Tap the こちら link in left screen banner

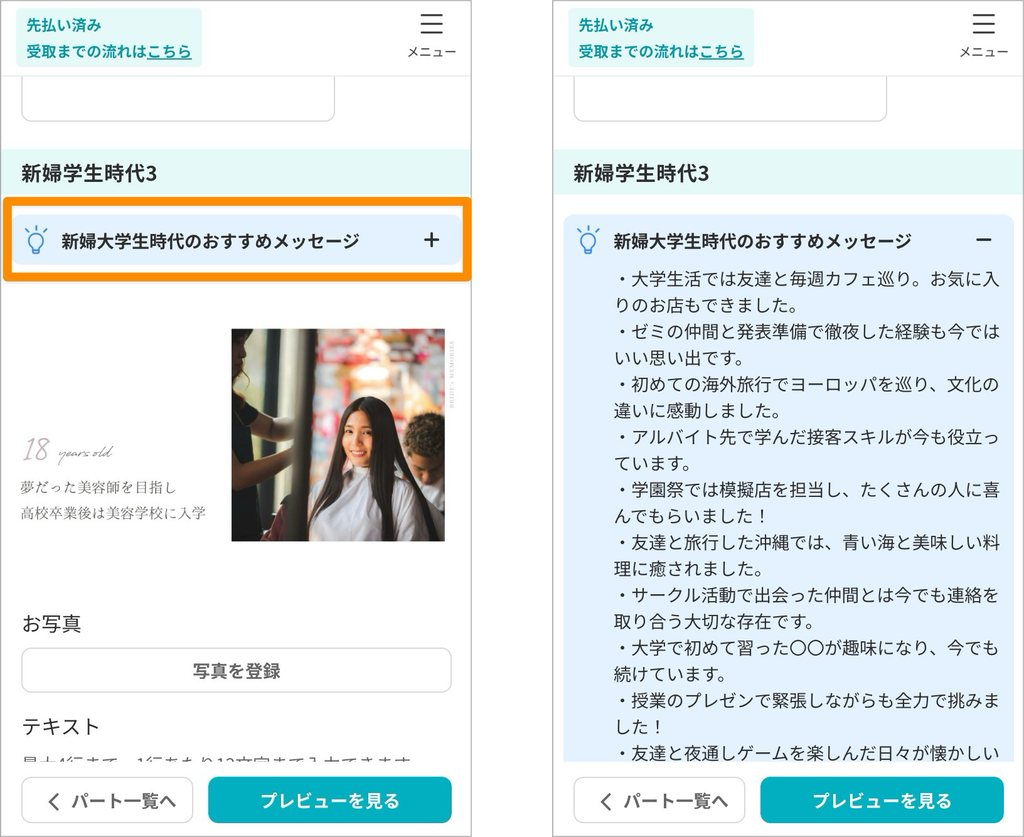[169, 51]
